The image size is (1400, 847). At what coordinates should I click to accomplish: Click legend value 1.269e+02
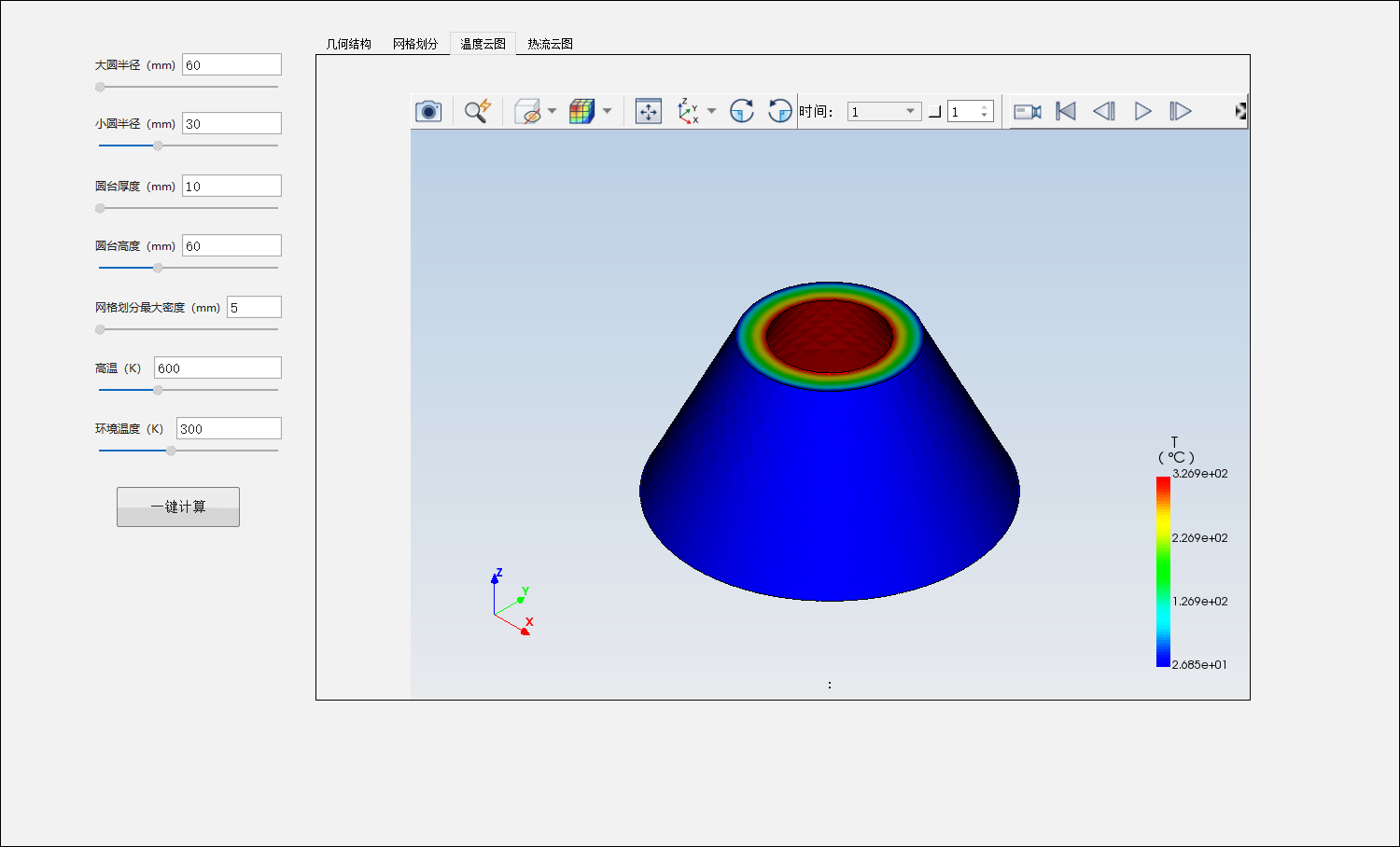[x=1200, y=602]
